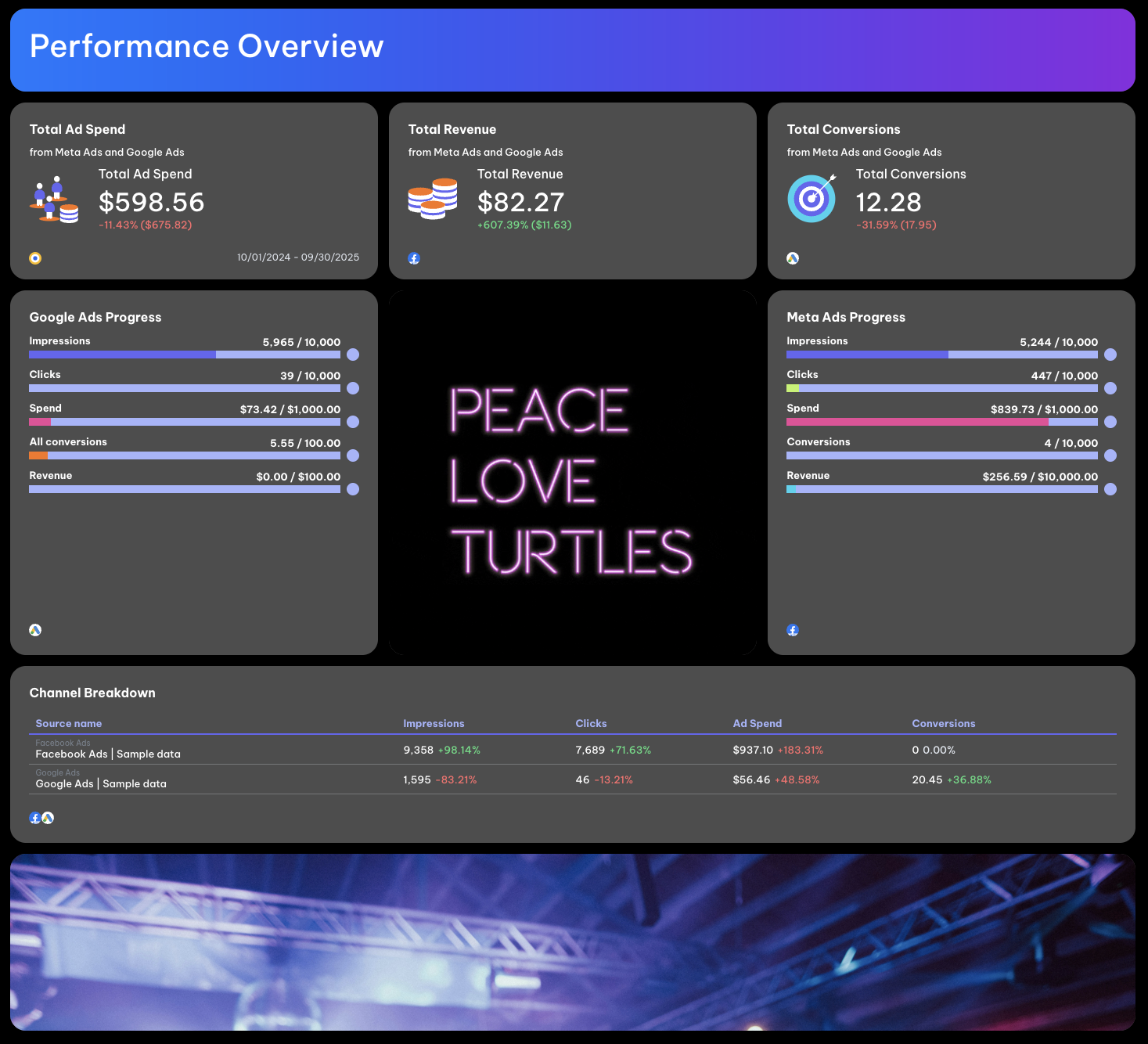
Task: Click the Facebook icon on Meta Ads Progress card
Action: (x=792, y=630)
